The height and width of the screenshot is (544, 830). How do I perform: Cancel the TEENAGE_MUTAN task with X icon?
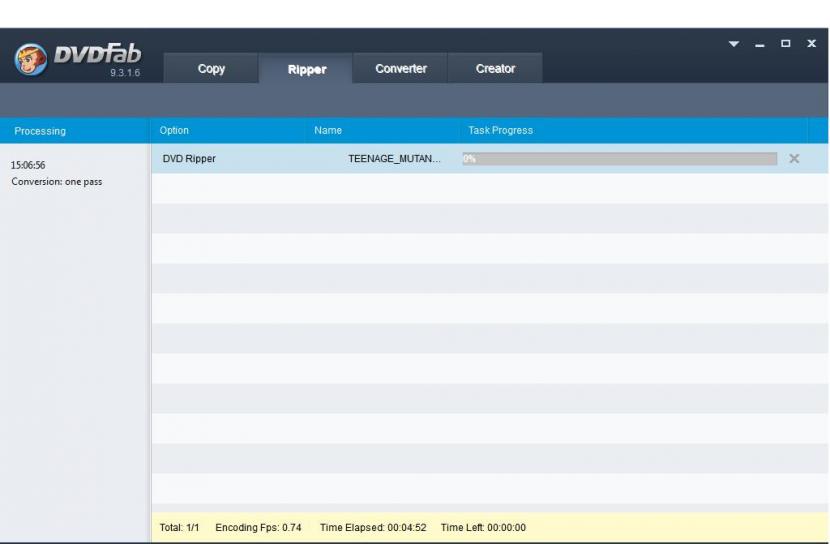tap(794, 158)
